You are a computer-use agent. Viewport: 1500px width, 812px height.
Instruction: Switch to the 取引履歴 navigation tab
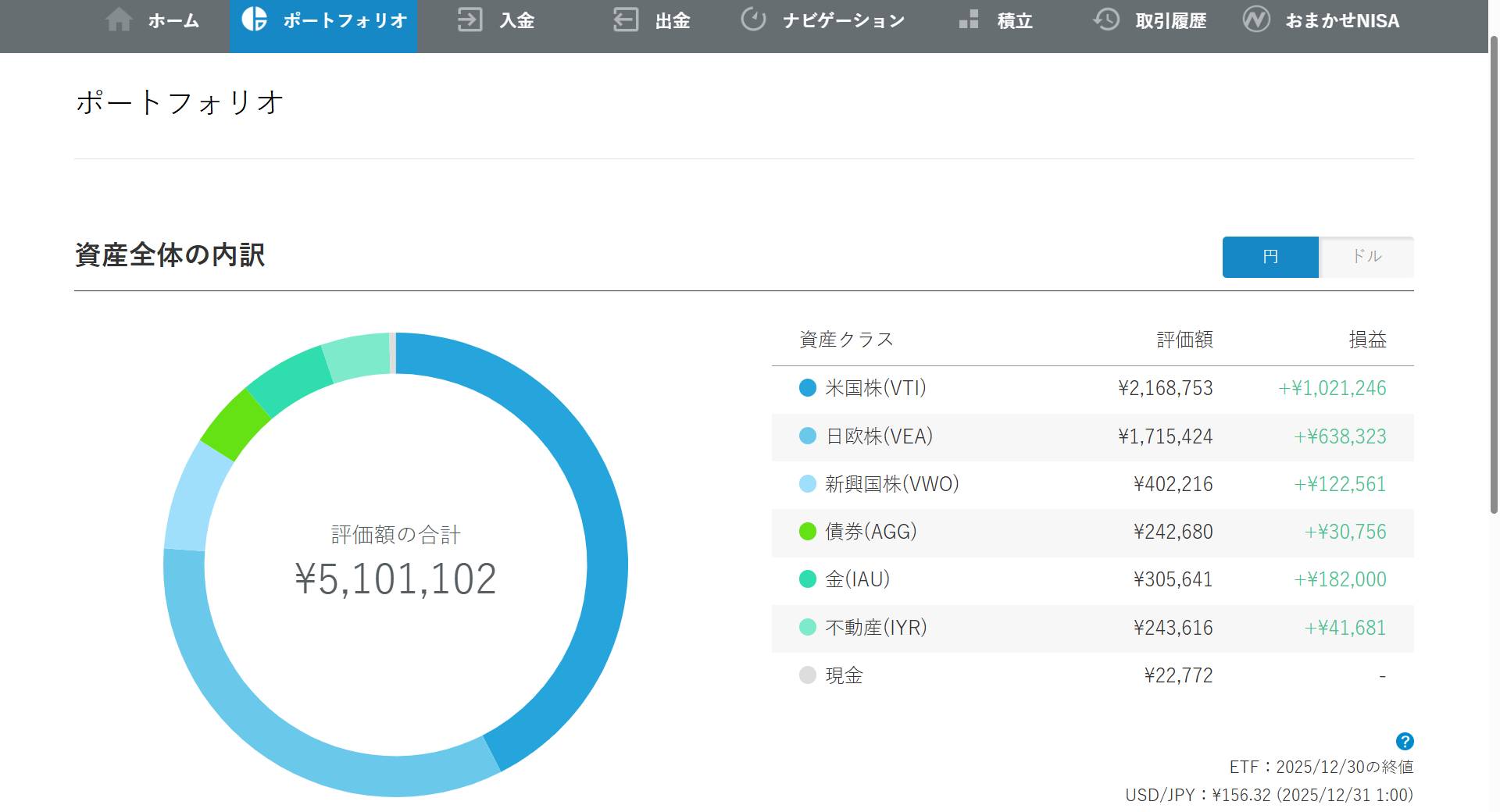1148,20
